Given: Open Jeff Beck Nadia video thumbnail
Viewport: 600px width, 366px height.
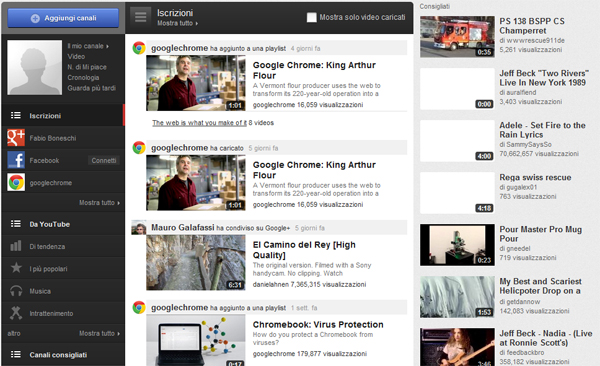Looking at the screenshot, I should [457, 347].
